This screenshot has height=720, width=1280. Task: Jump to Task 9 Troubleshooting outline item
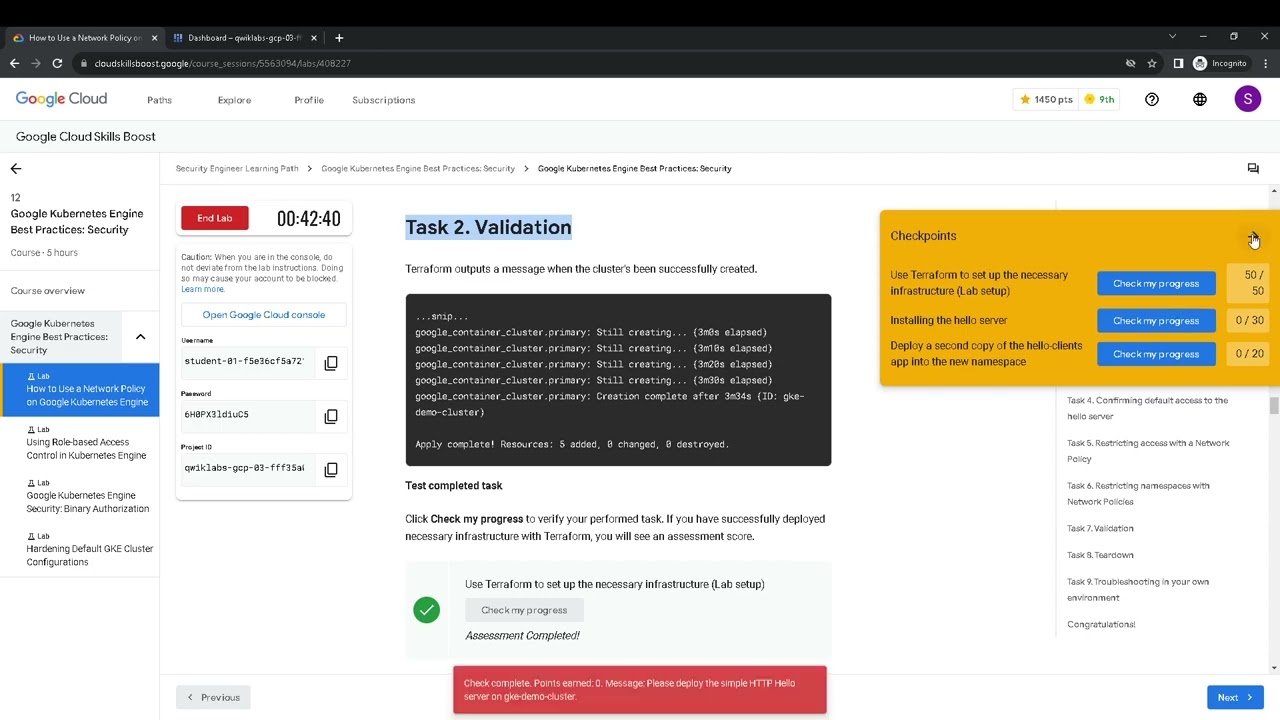[1138, 590]
